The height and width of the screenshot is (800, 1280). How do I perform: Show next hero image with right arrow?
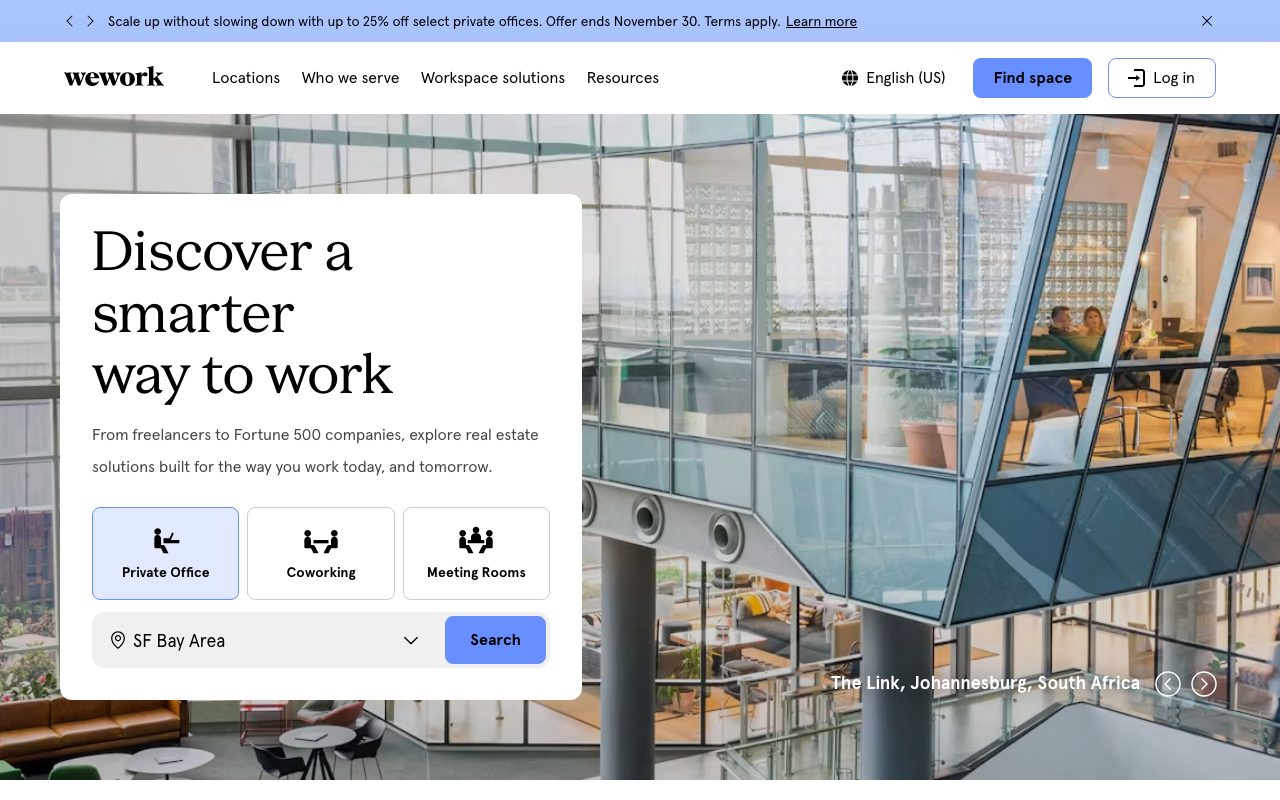click(x=1204, y=684)
